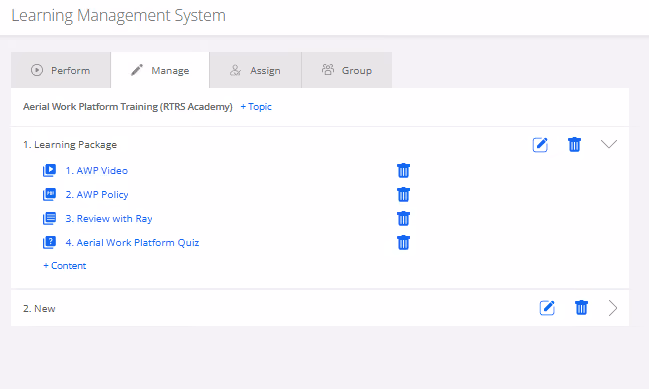
Task: Expand the New topic section
Action: (x=613, y=308)
